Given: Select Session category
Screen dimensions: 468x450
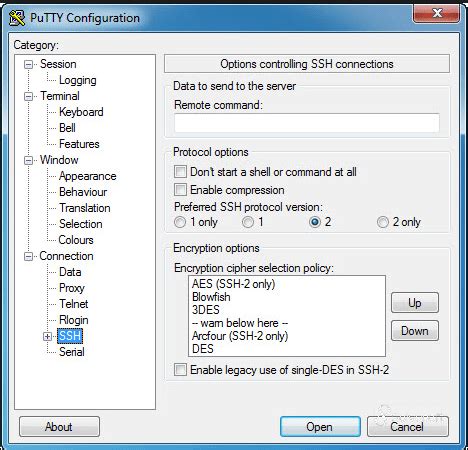Looking at the screenshot, I should (58, 64).
